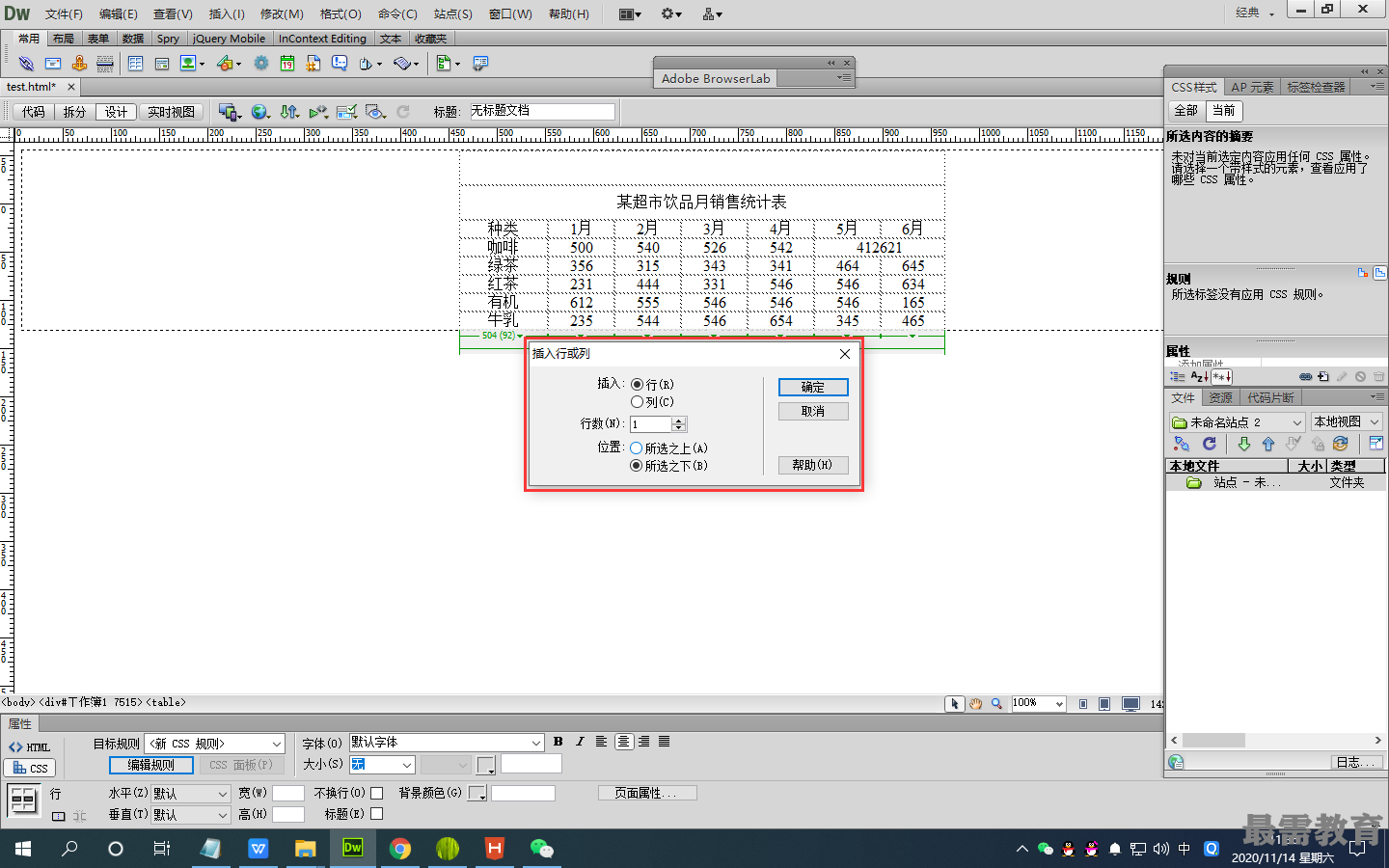1389x868 pixels.
Task: Click the Synchronize files icon
Action: click(x=1340, y=444)
